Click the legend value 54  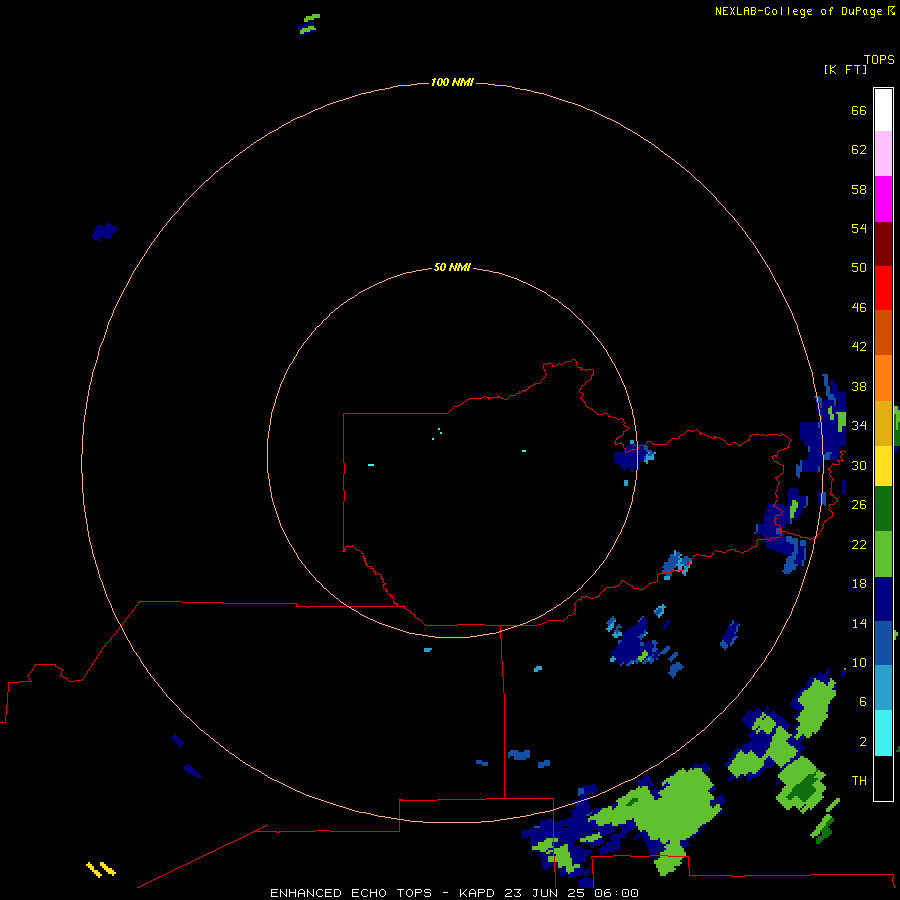[859, 228]
